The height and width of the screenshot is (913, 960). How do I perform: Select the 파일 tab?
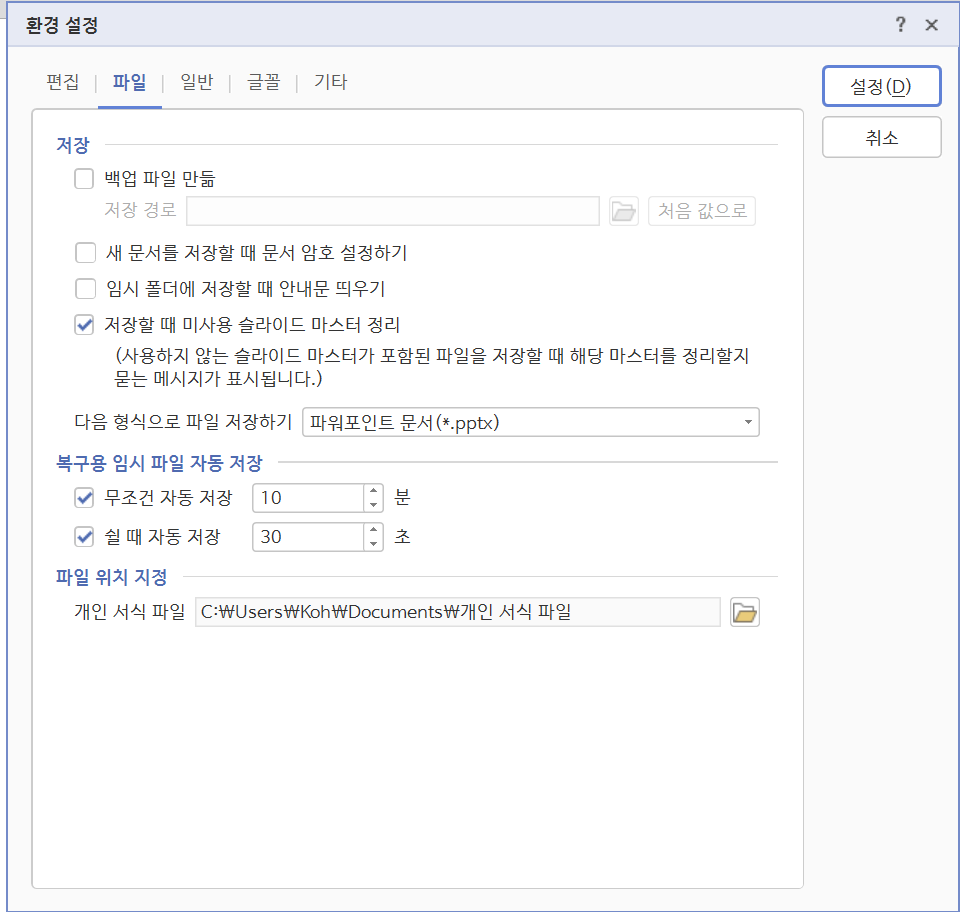tap(130, 81)
